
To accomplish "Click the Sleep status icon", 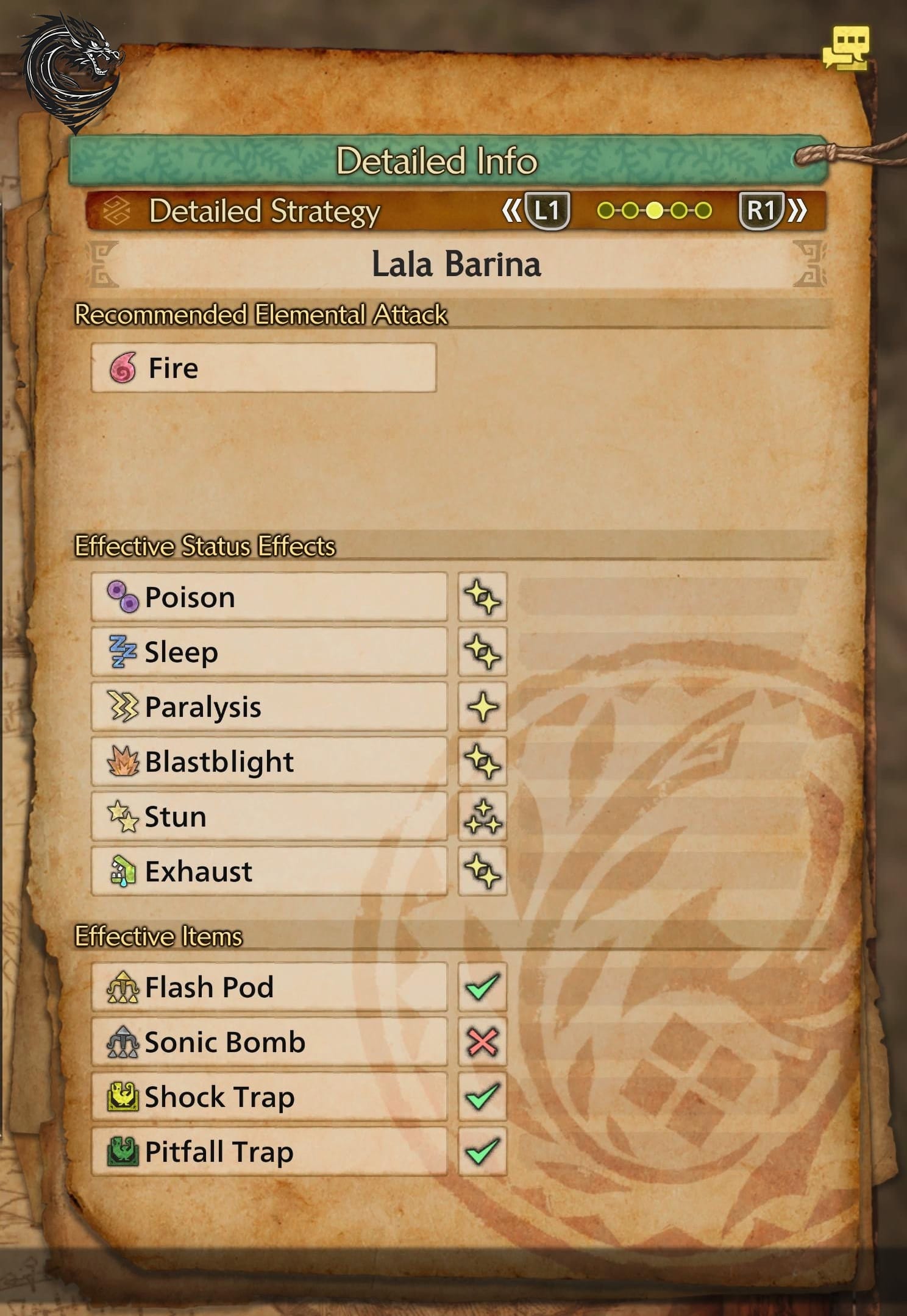I will click(x=123, y=652).
